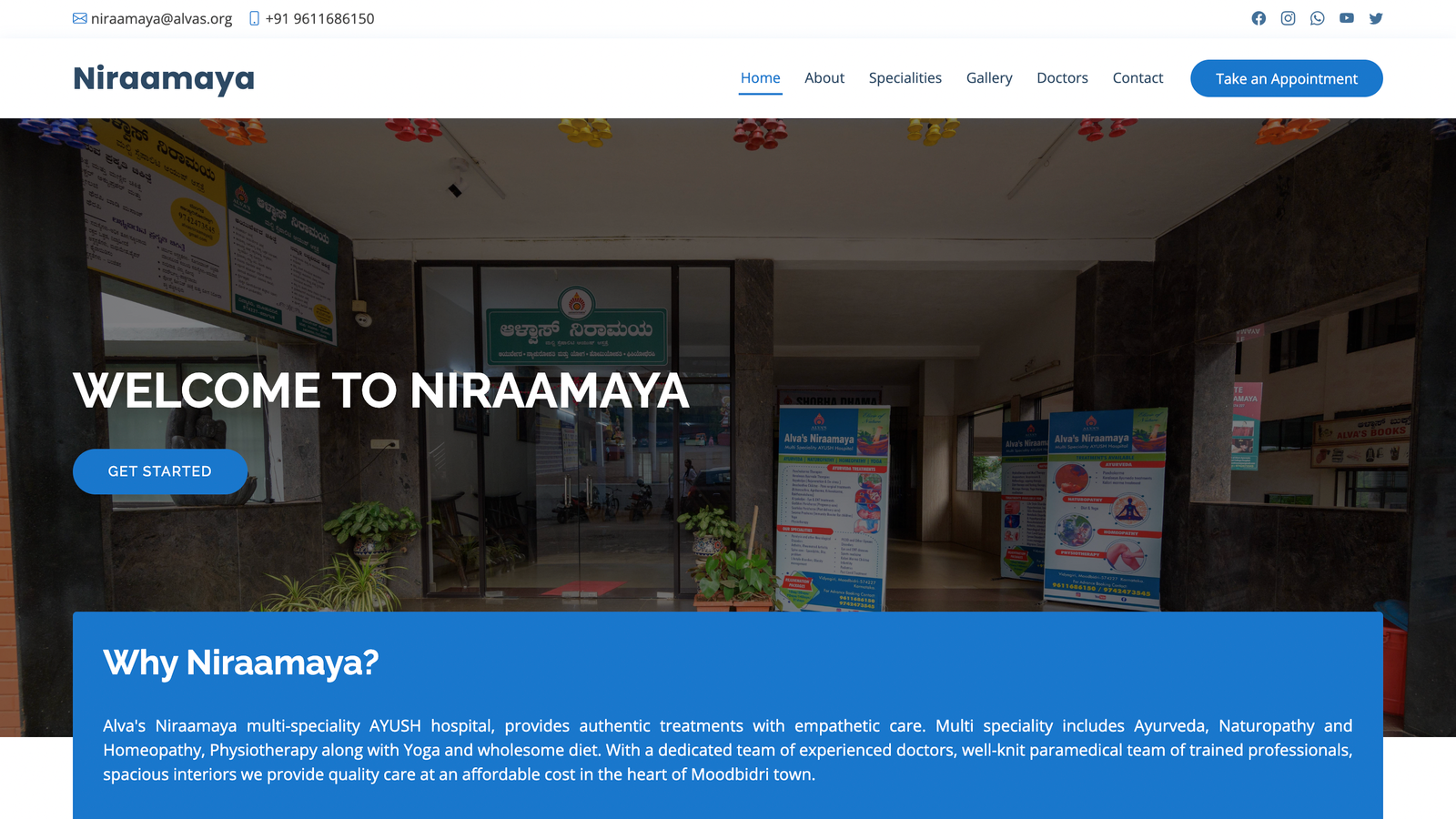
Task: Dial the +91 9611686150 phone link
Action: coord(319,19)
